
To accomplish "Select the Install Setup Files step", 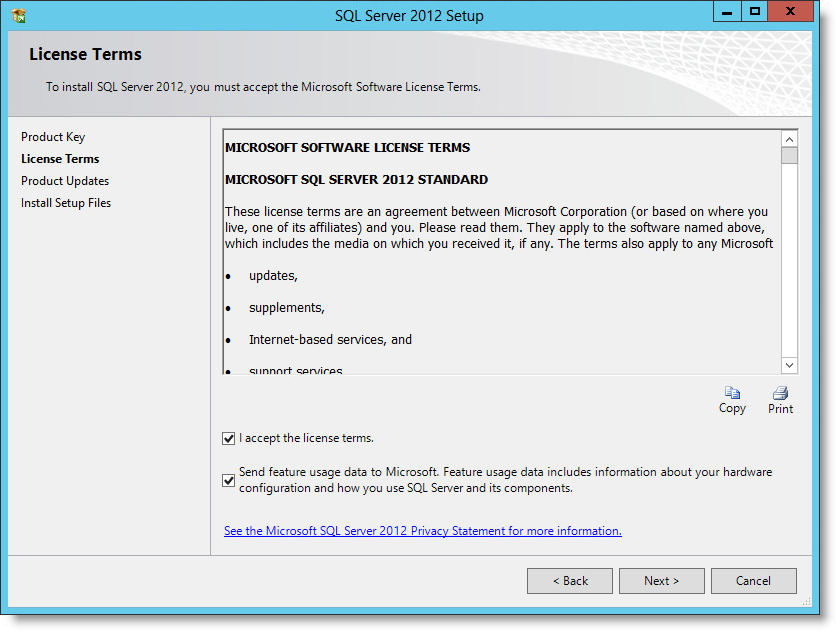I will click(66, 203).
